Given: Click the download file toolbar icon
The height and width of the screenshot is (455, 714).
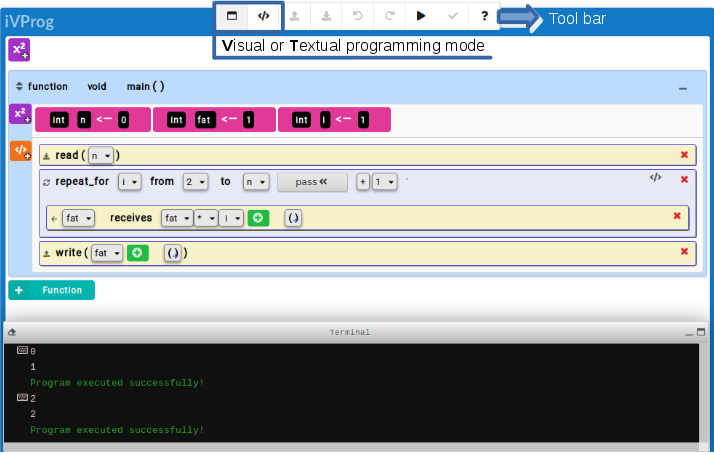Looking at the screenshot, I should click(326, 16).
